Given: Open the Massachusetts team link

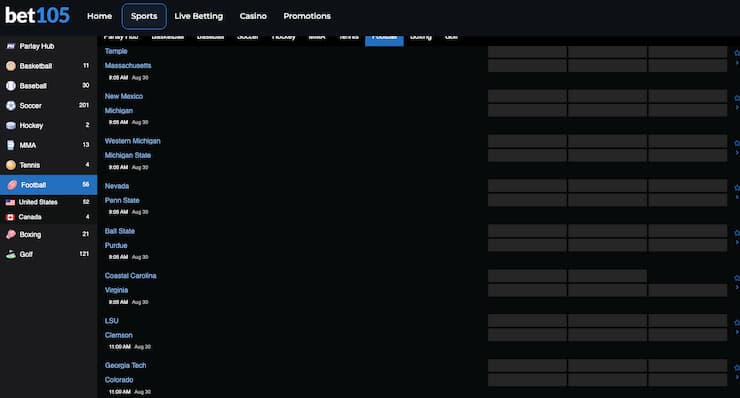Looking at the screenshot, I should (x=128, y=66).
